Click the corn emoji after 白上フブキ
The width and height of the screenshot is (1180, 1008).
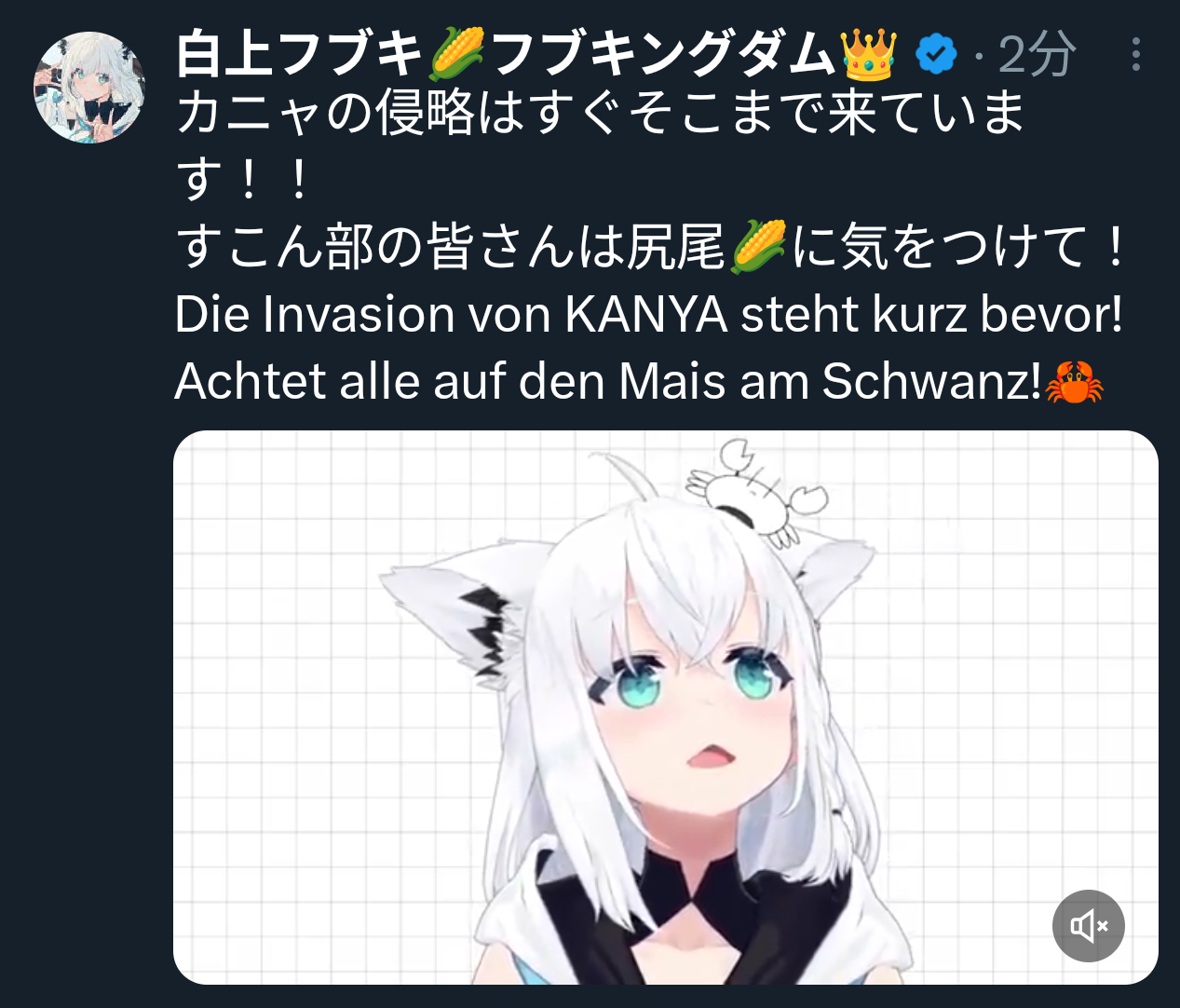[456, 54]
